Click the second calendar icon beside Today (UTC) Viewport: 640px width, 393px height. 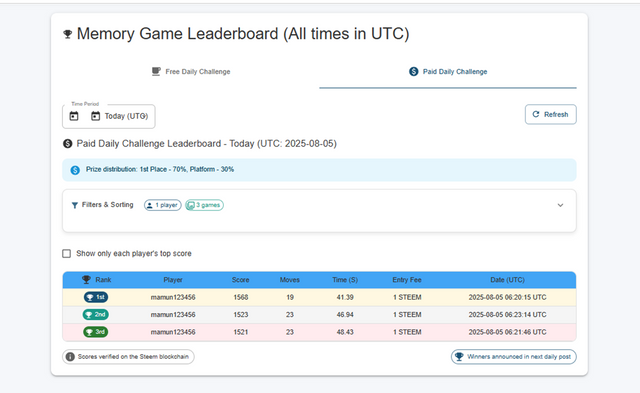pyautogui.click(x=96, y=116)
